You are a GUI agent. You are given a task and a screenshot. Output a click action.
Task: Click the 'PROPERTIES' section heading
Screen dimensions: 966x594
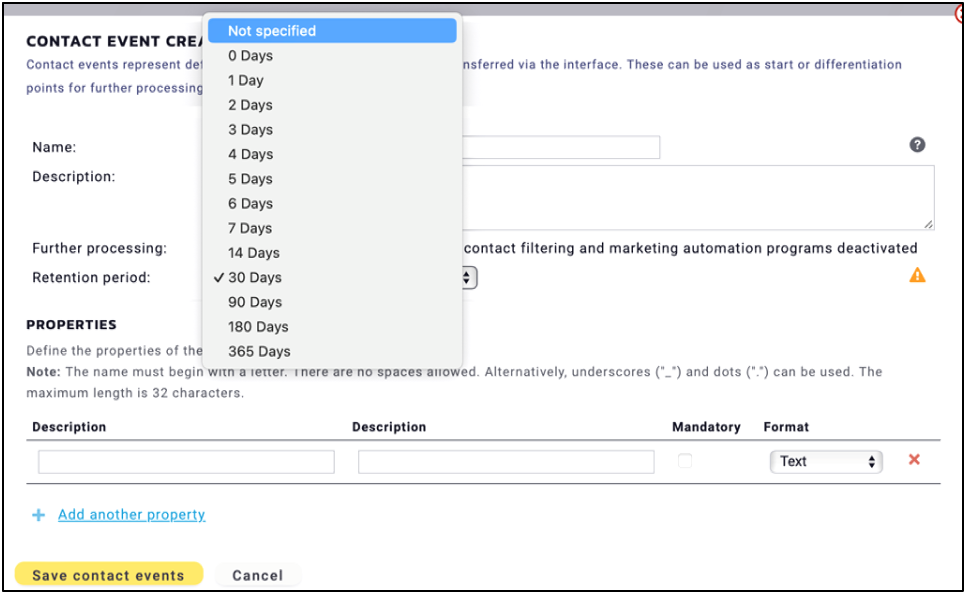[71, 325]
